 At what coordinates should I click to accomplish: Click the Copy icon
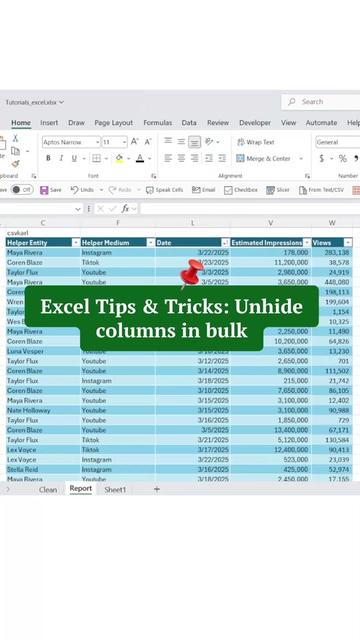(16, 151)
